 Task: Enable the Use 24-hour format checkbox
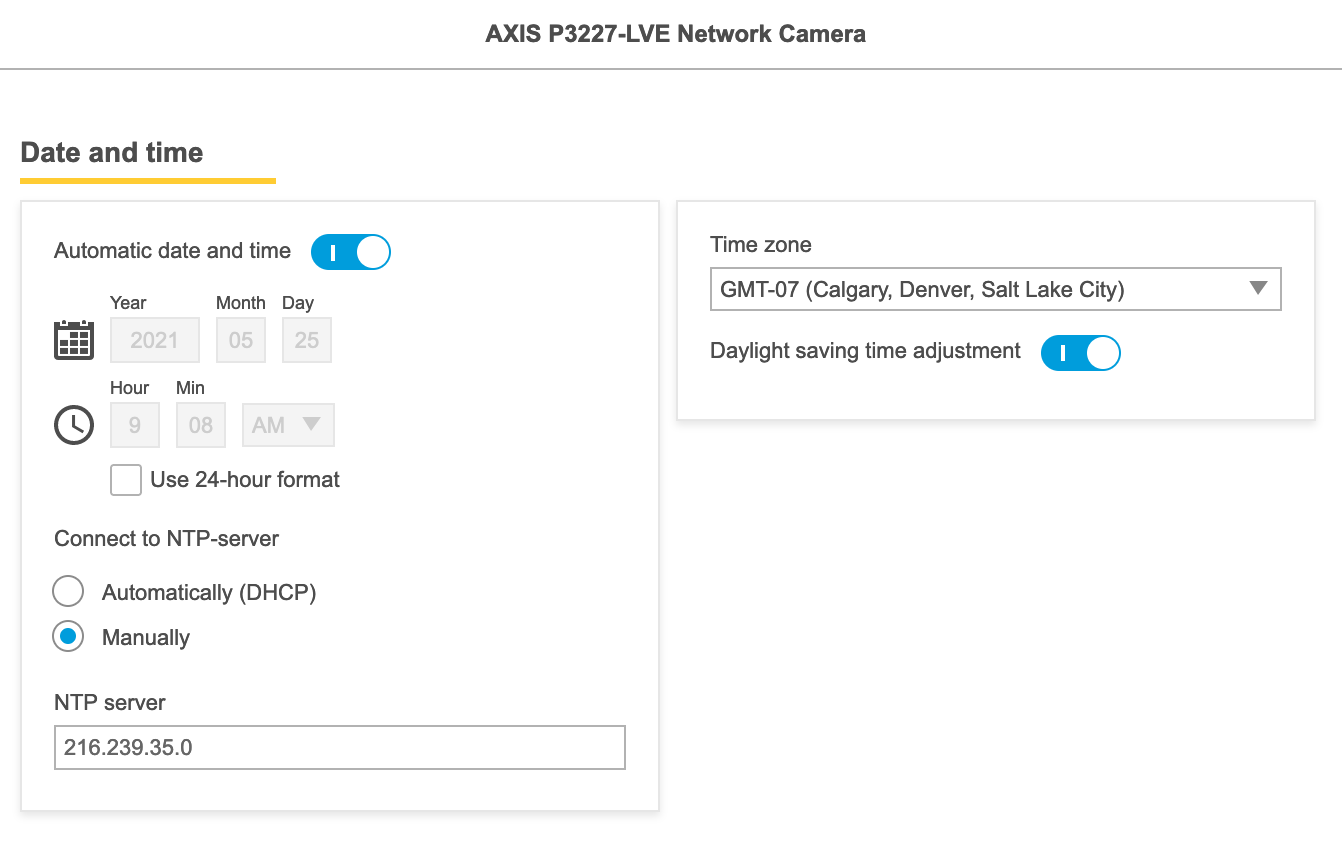coord(126,480)
